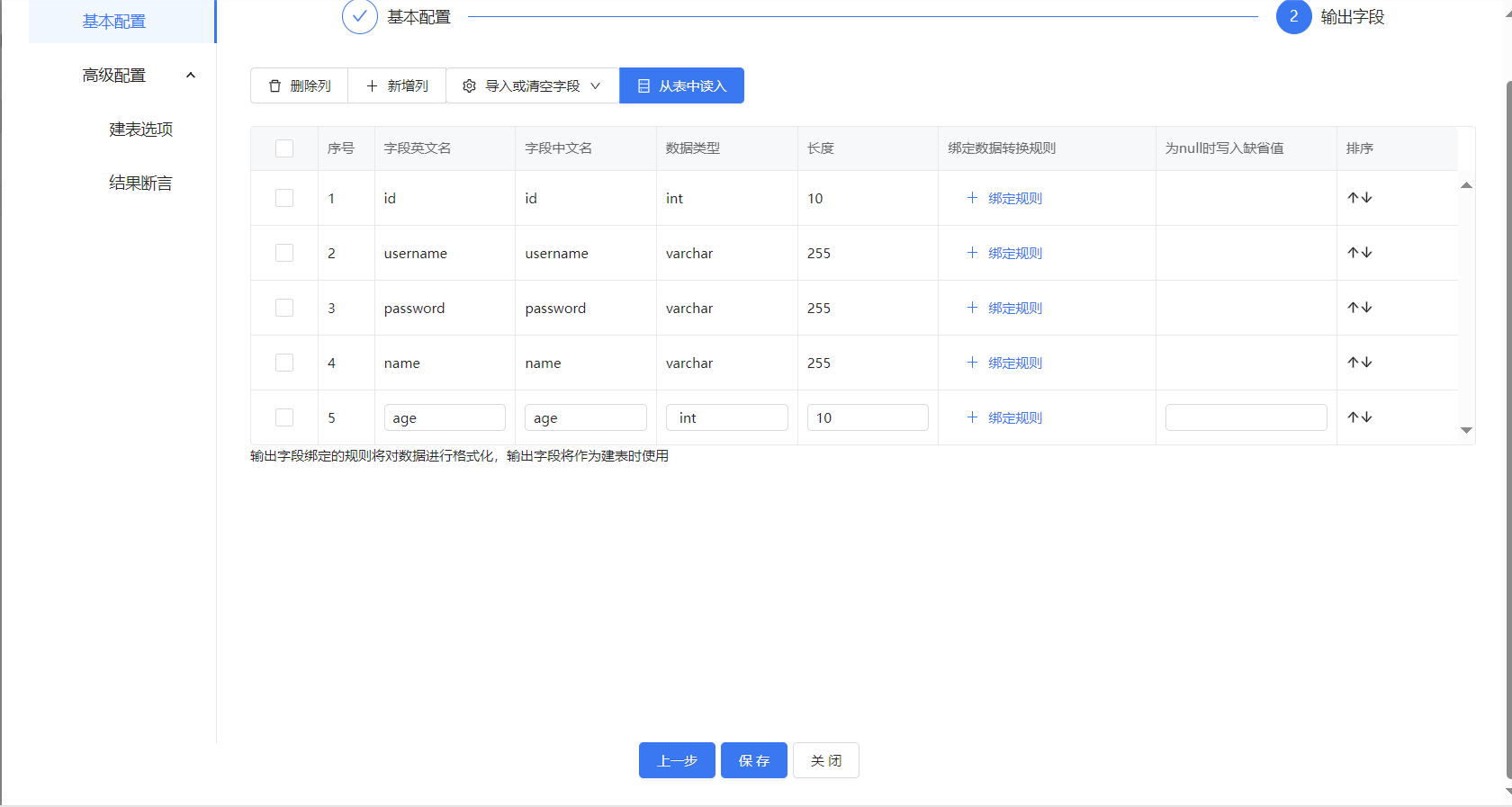
Task: Click the plus icon beside 绑定规则 in password row
Action: click(972, 308)
